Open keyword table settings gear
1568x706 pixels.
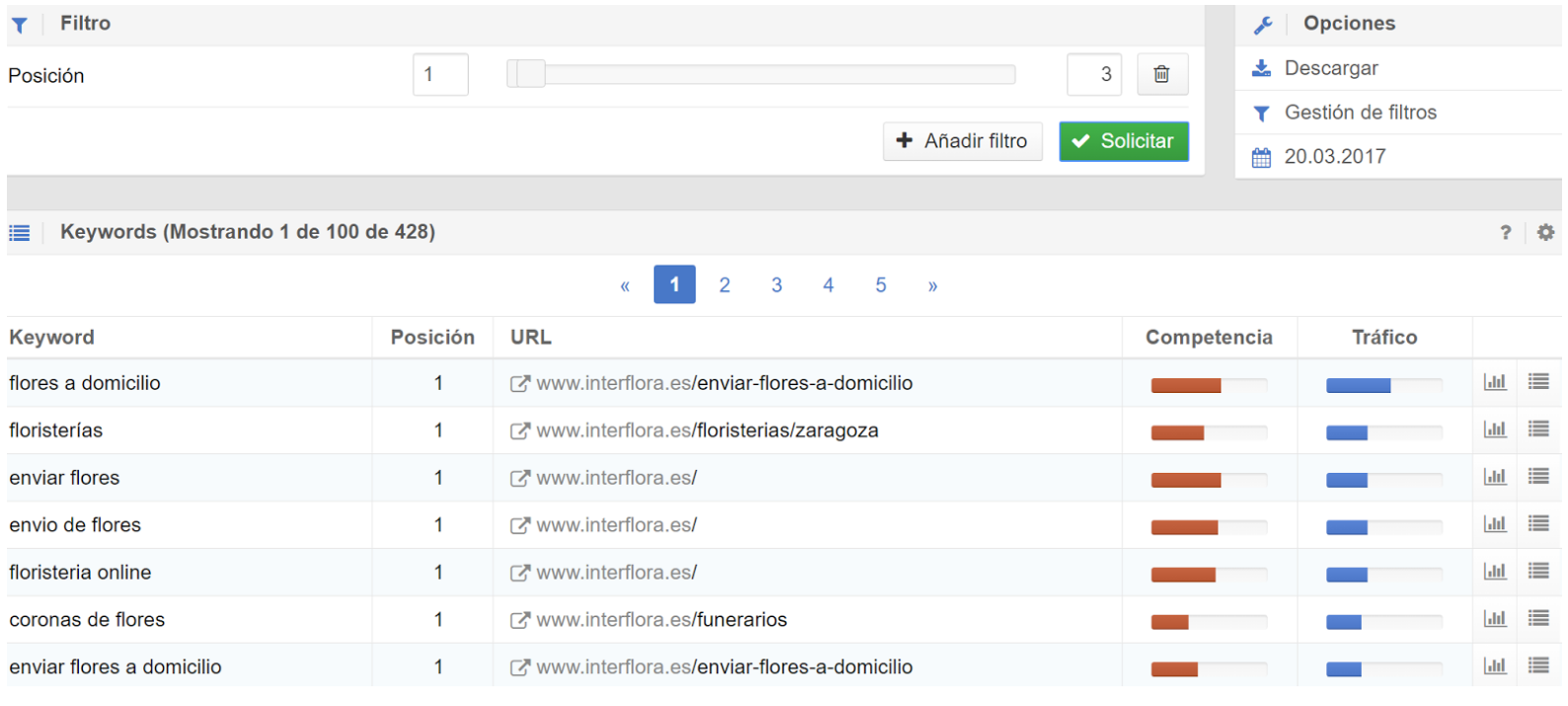click(1545, 232)
